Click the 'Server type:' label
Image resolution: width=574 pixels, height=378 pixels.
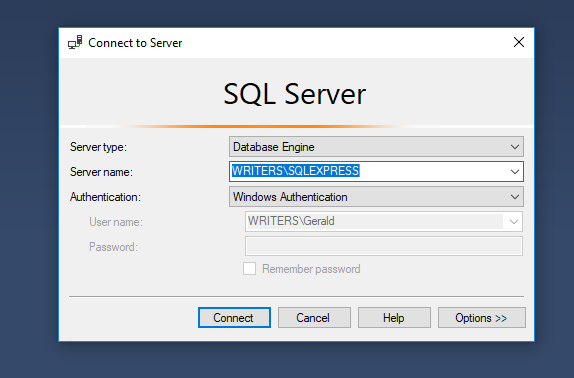click(x=98, y=147)
